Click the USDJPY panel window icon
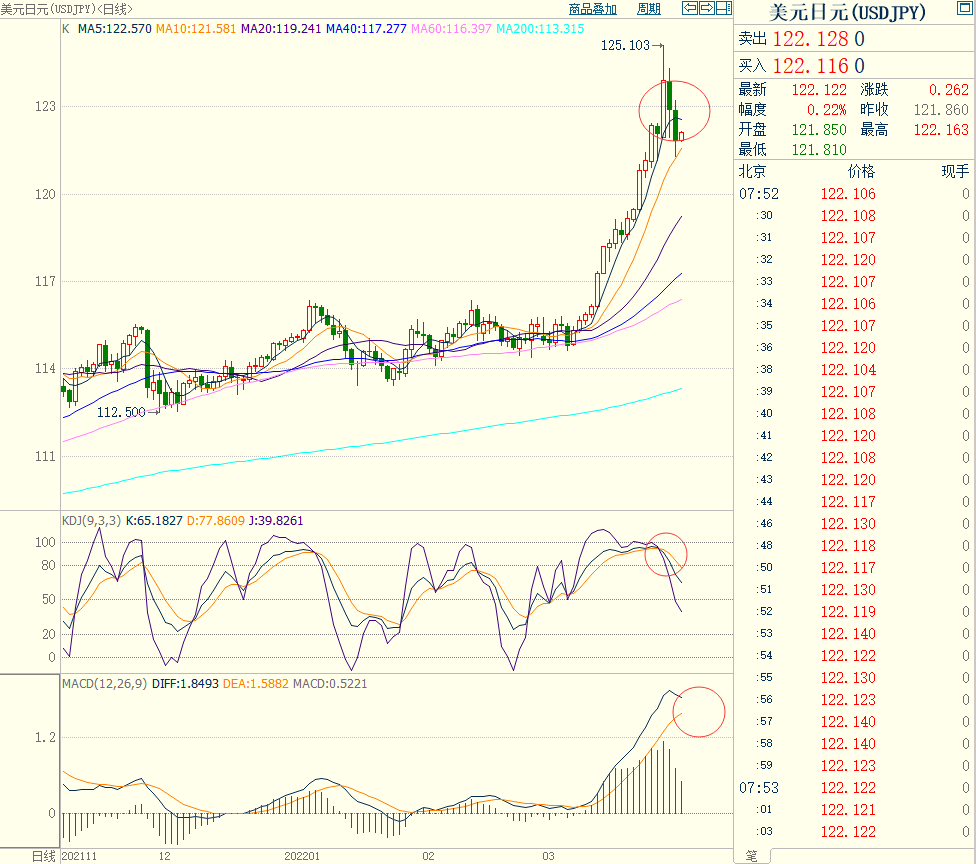 (x=964, y=7)
